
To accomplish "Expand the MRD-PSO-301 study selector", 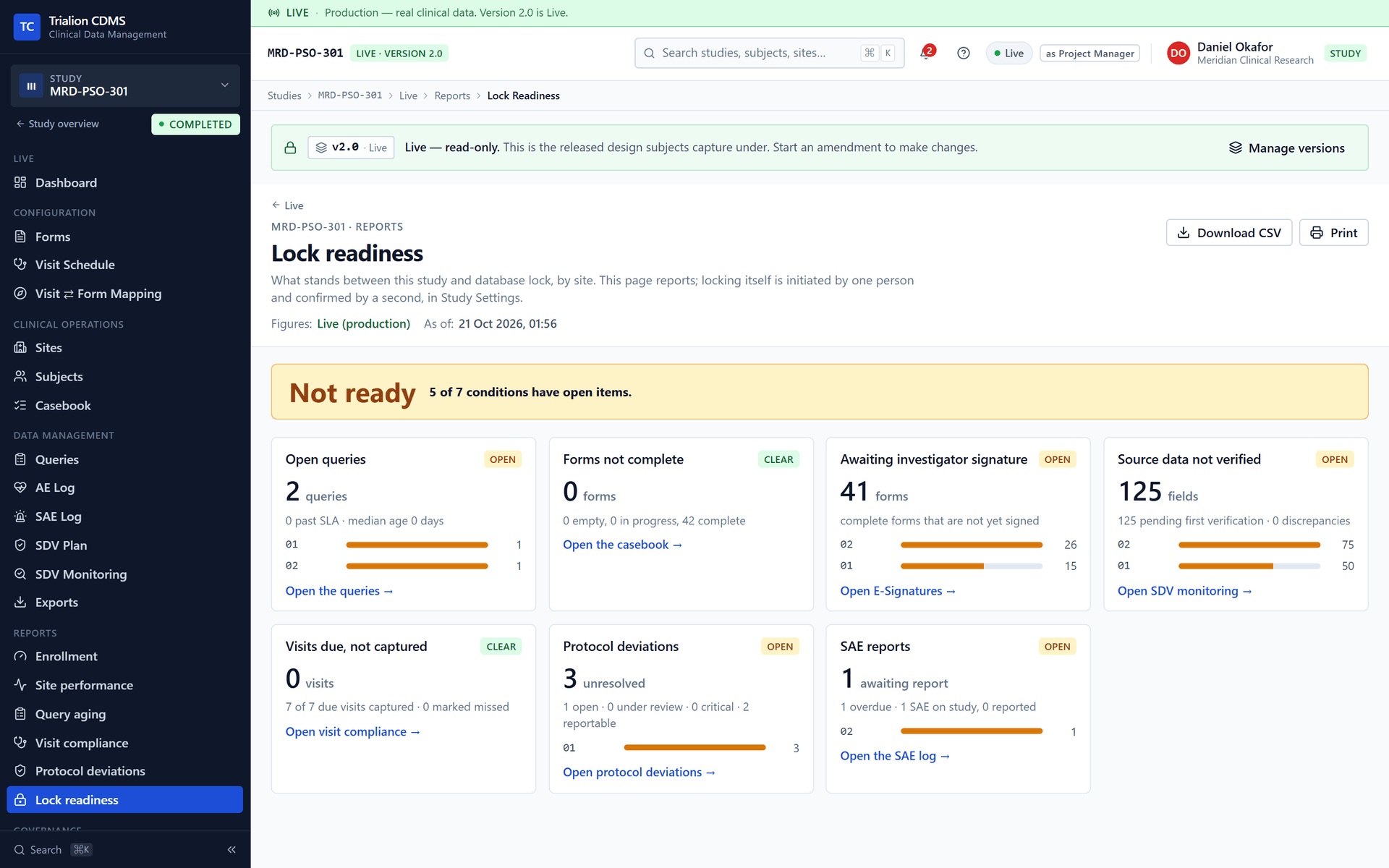I will coord(125,85).
